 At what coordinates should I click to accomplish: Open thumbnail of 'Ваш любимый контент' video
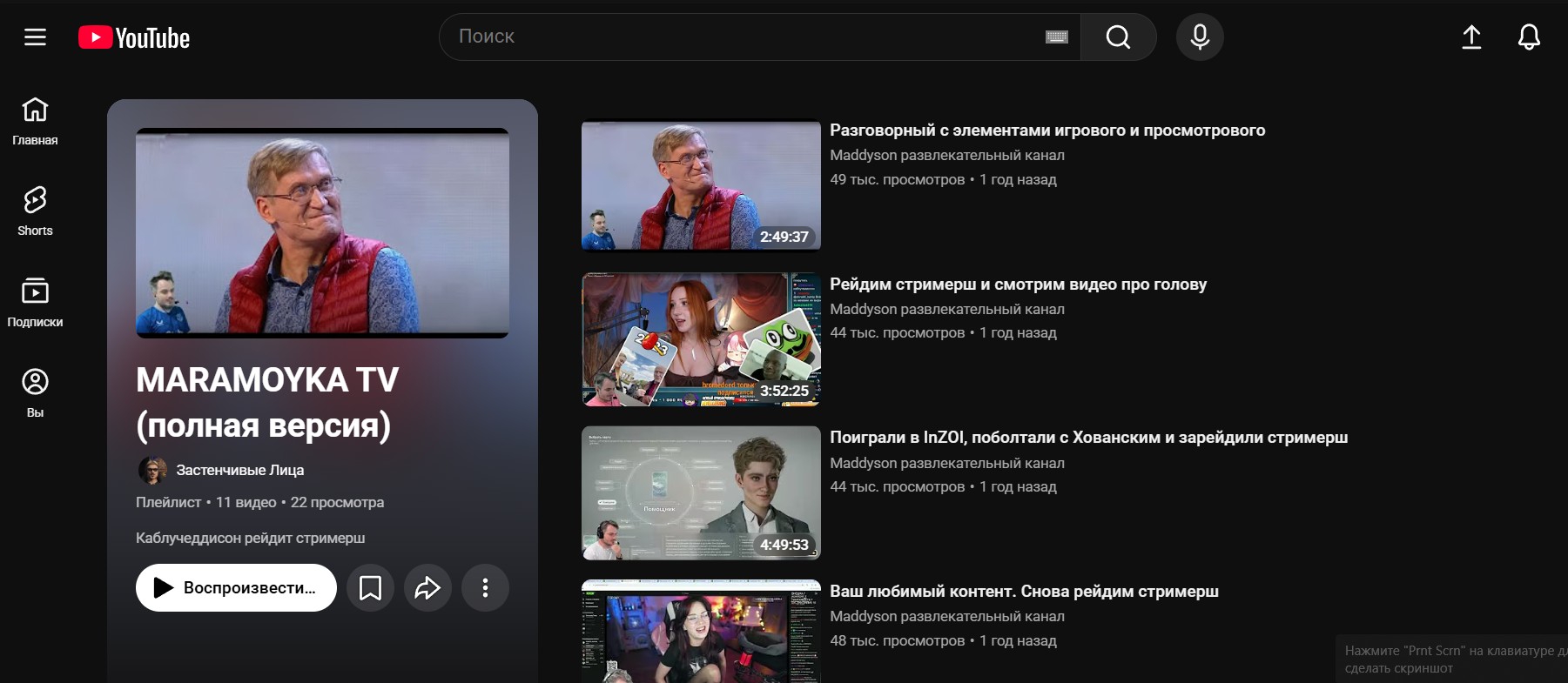point(701,632)
